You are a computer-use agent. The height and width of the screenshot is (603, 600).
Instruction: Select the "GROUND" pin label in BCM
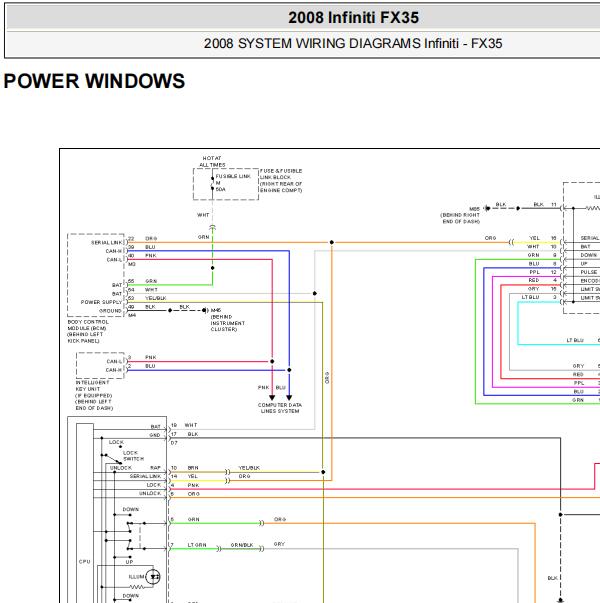click(x=110, y=311)
